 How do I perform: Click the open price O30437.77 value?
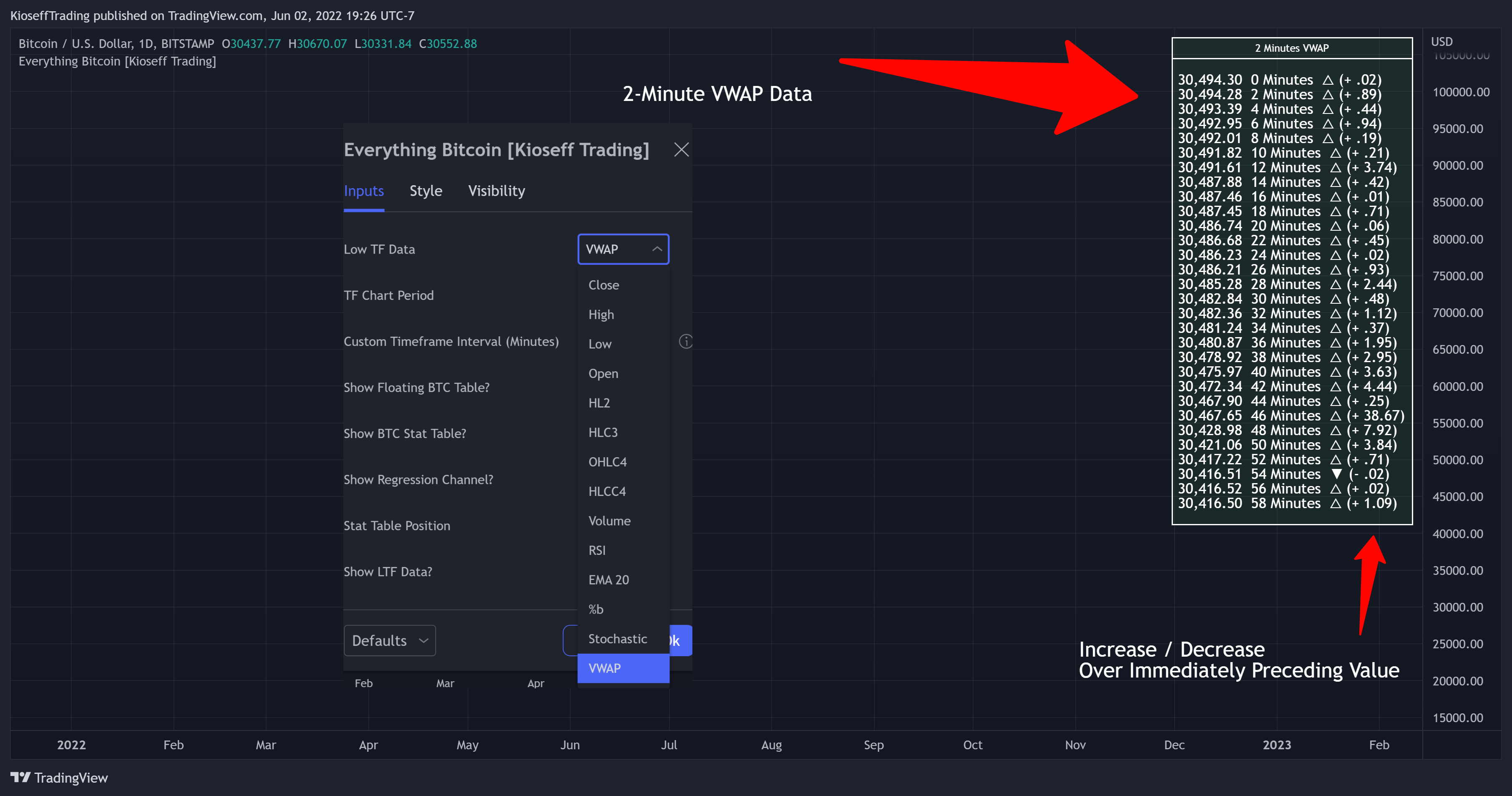[251, 43]
